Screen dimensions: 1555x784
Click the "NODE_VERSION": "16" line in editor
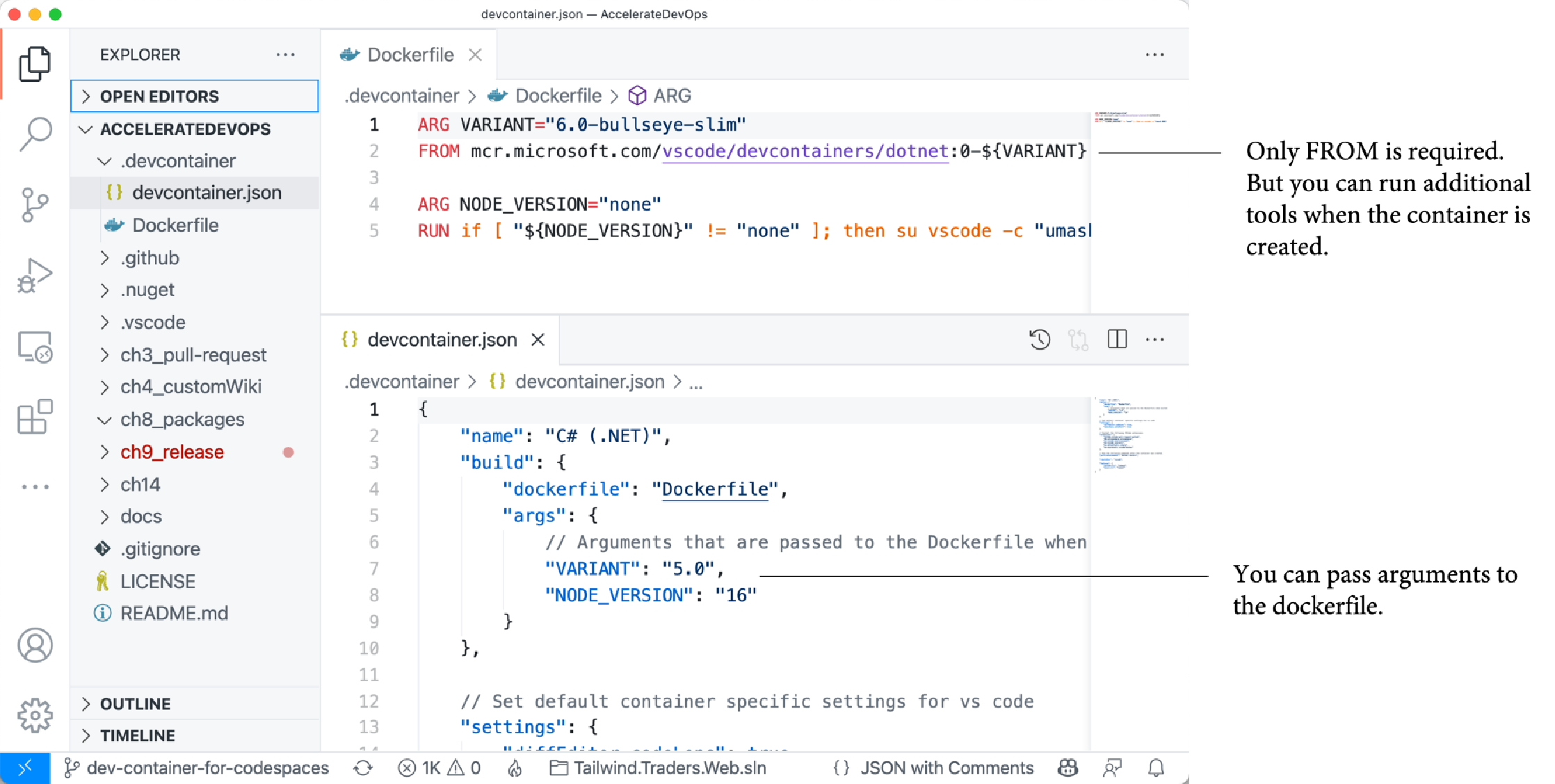(x=650, y=595)
